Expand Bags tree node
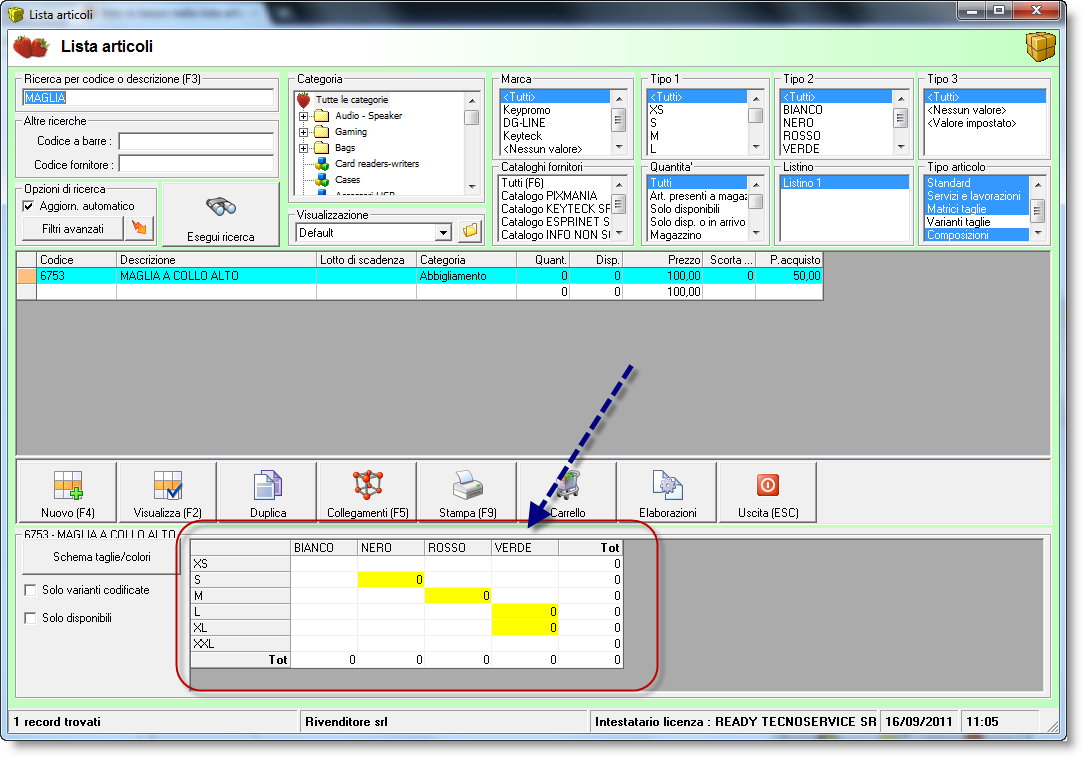Viewport: 1083px width, 757px height. point(303,148)
